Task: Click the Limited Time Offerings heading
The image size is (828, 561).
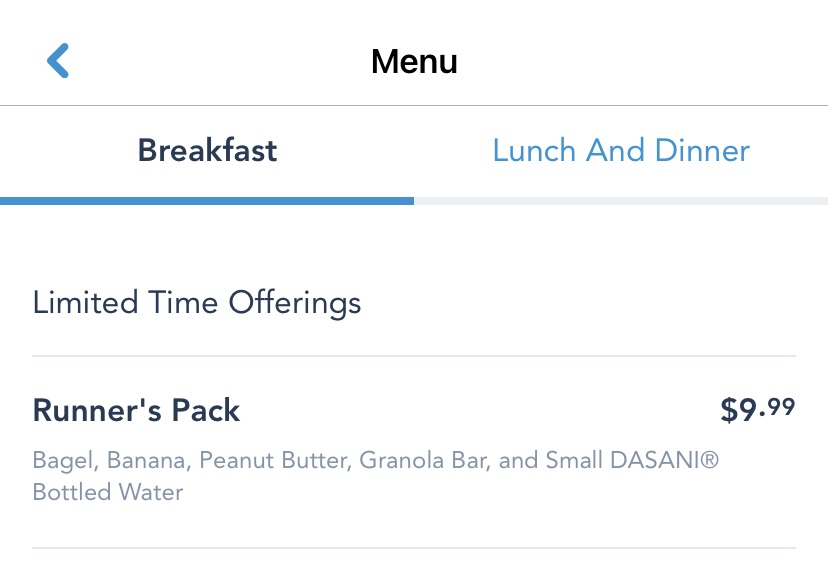Action: coord(197,302)
